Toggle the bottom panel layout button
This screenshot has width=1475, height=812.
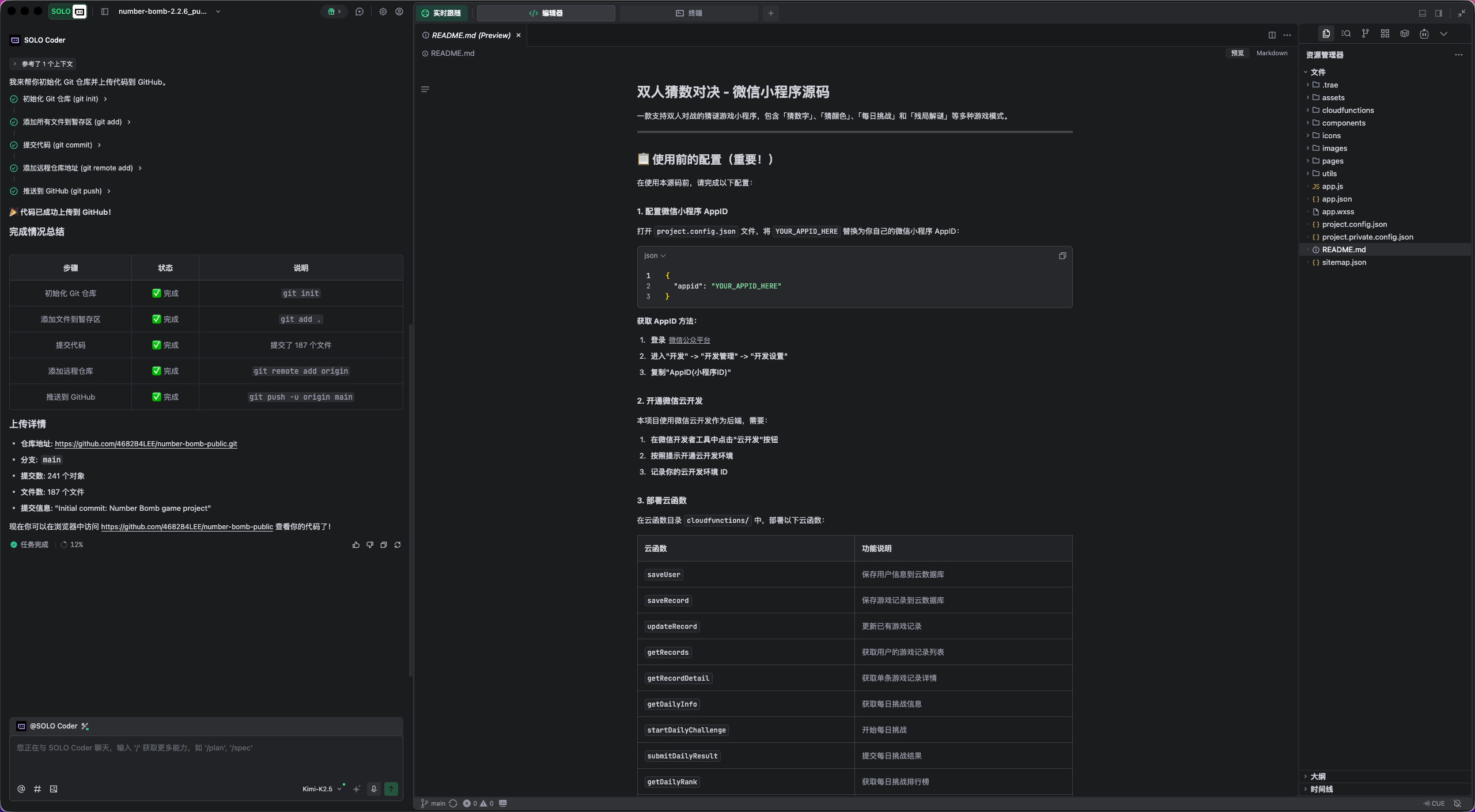pos(1422,13)
